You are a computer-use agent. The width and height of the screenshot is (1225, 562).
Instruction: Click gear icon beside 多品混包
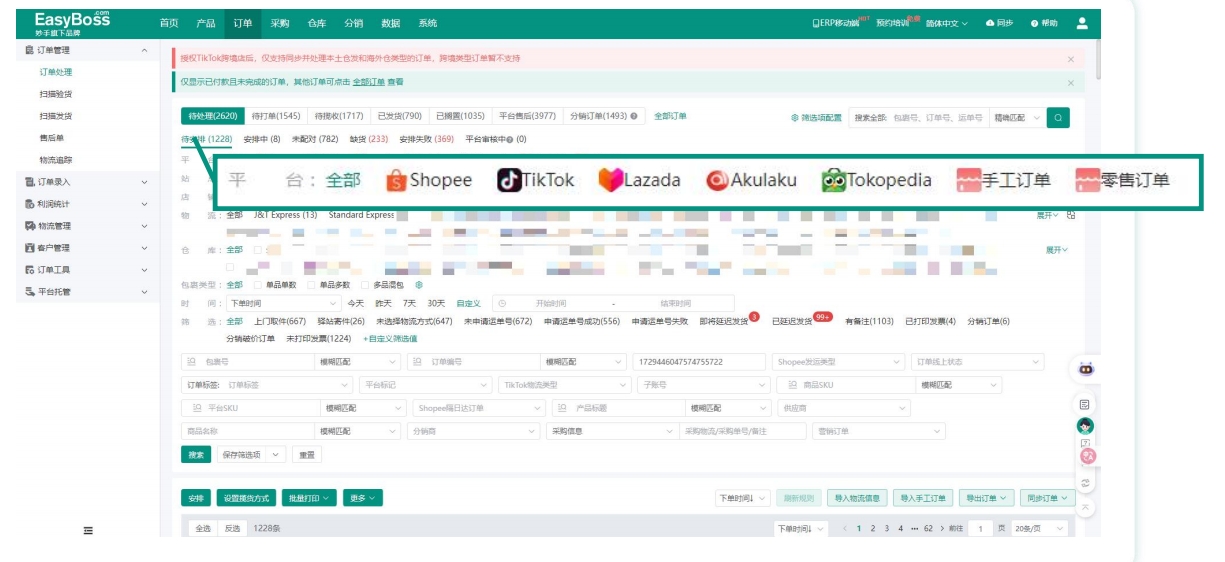419,285
